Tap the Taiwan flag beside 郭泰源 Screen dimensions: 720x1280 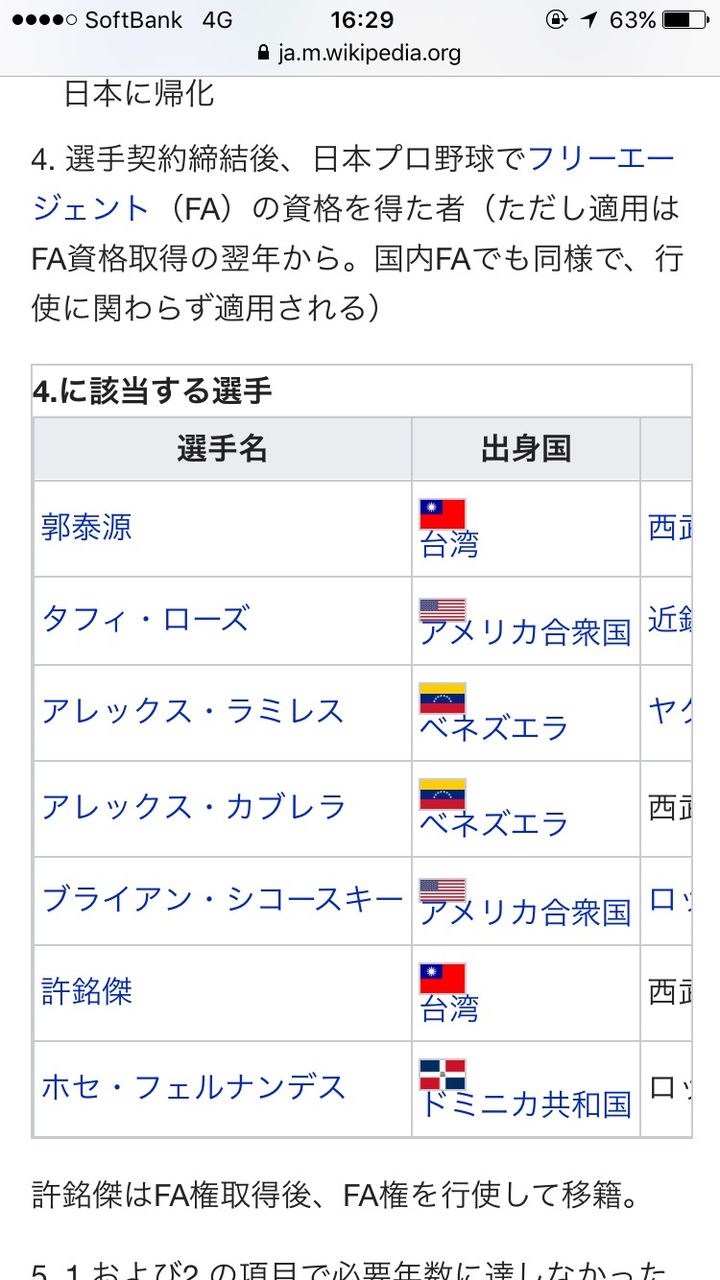coord(442,514)
